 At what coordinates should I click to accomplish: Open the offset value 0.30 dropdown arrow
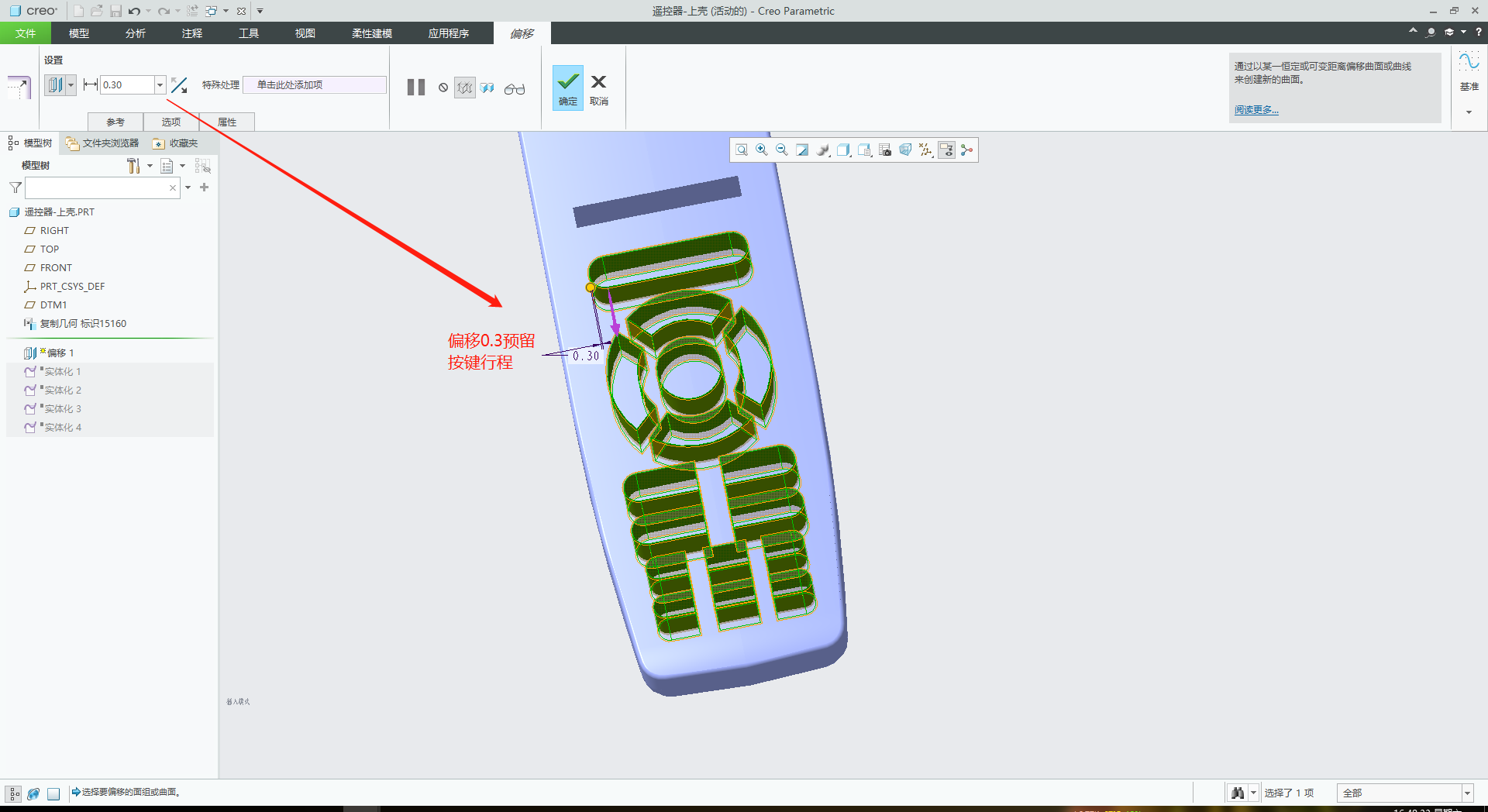(x=160, y=85)
